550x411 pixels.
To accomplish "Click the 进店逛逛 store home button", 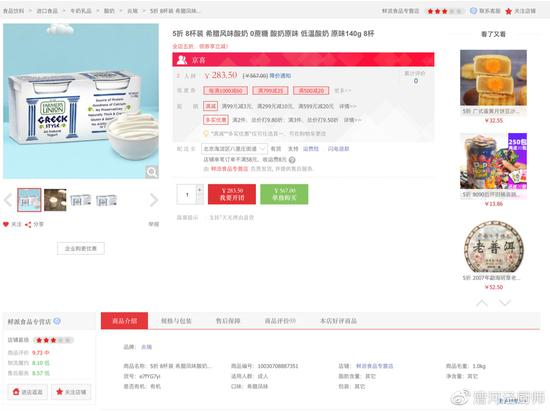I will tap(28, 392).
